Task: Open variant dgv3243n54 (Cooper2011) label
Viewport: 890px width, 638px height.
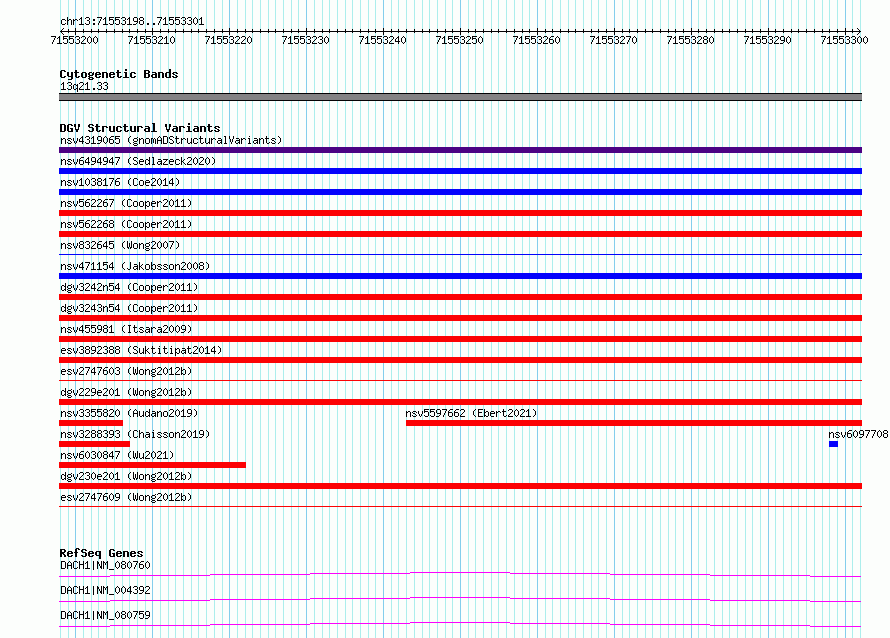Action: tap(129, 308)
